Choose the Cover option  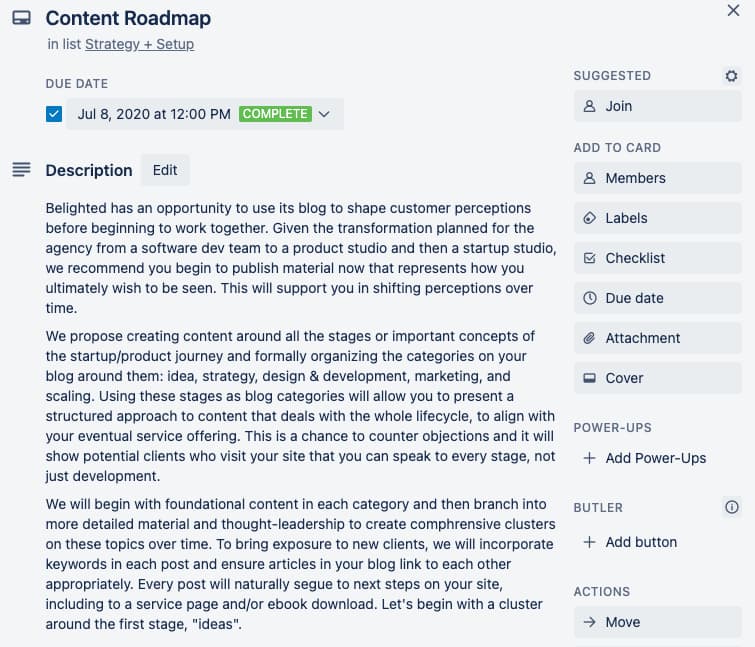pyautogui.click(x=656, y=378)
